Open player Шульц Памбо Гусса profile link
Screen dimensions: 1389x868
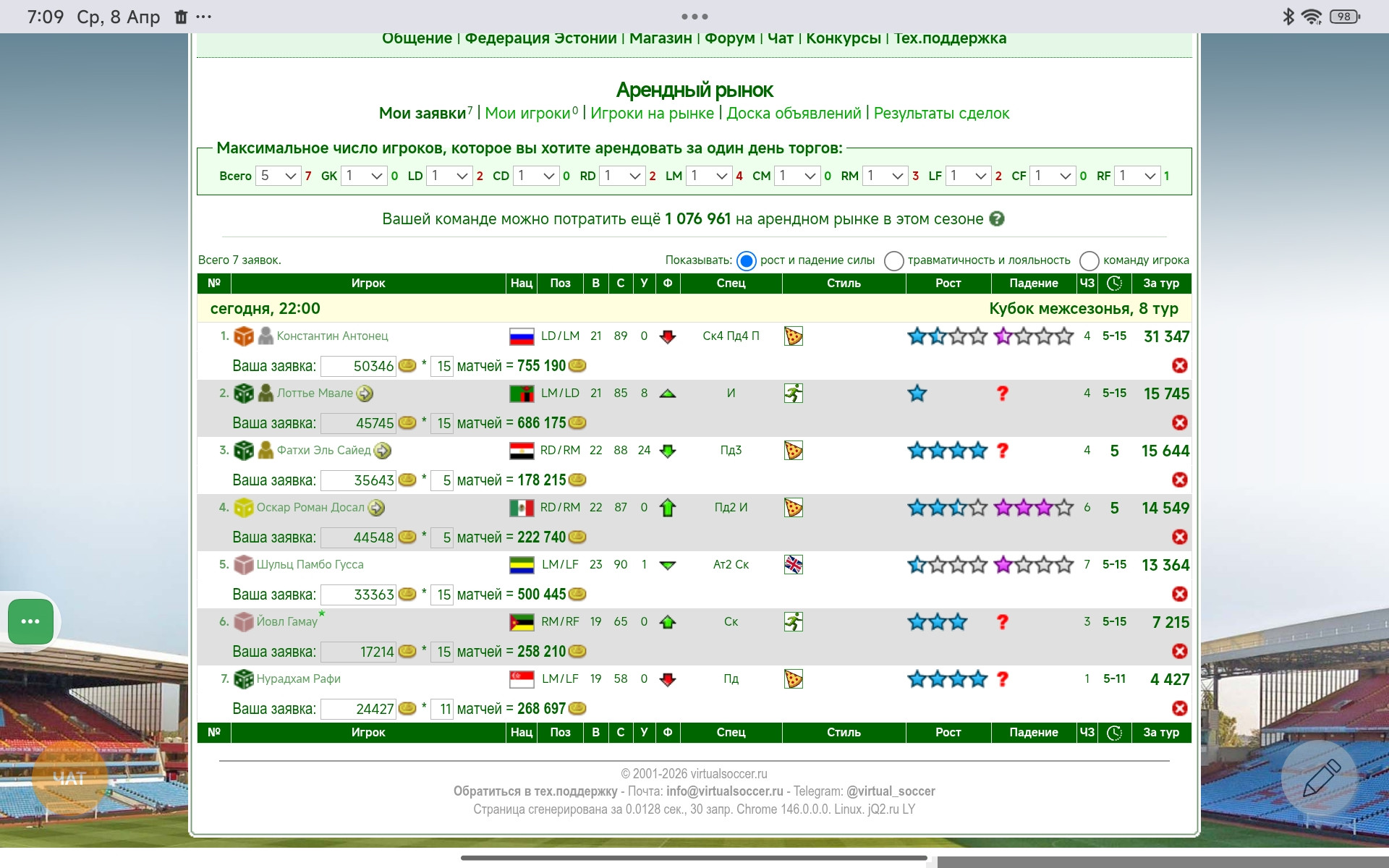(x=310, y=565)
